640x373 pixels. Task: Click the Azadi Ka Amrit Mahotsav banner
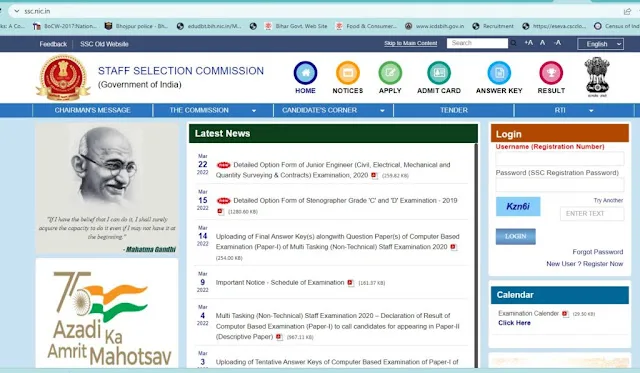107,313
